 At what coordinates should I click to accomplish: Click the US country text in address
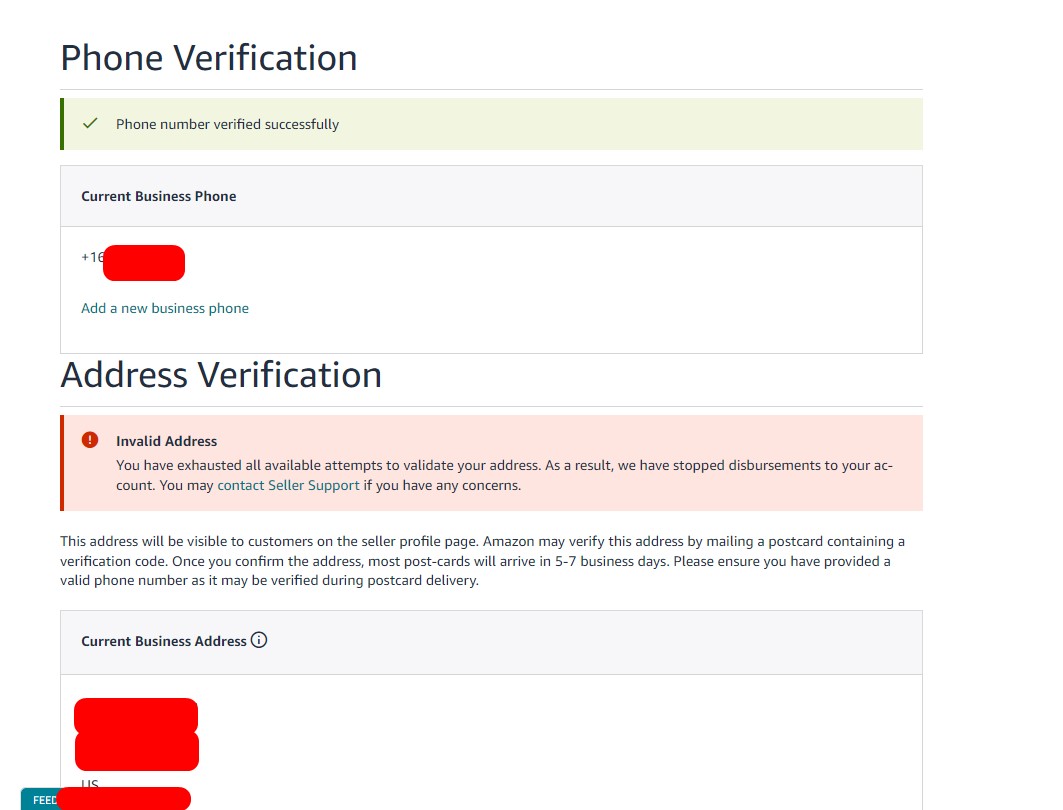[90, 783]
